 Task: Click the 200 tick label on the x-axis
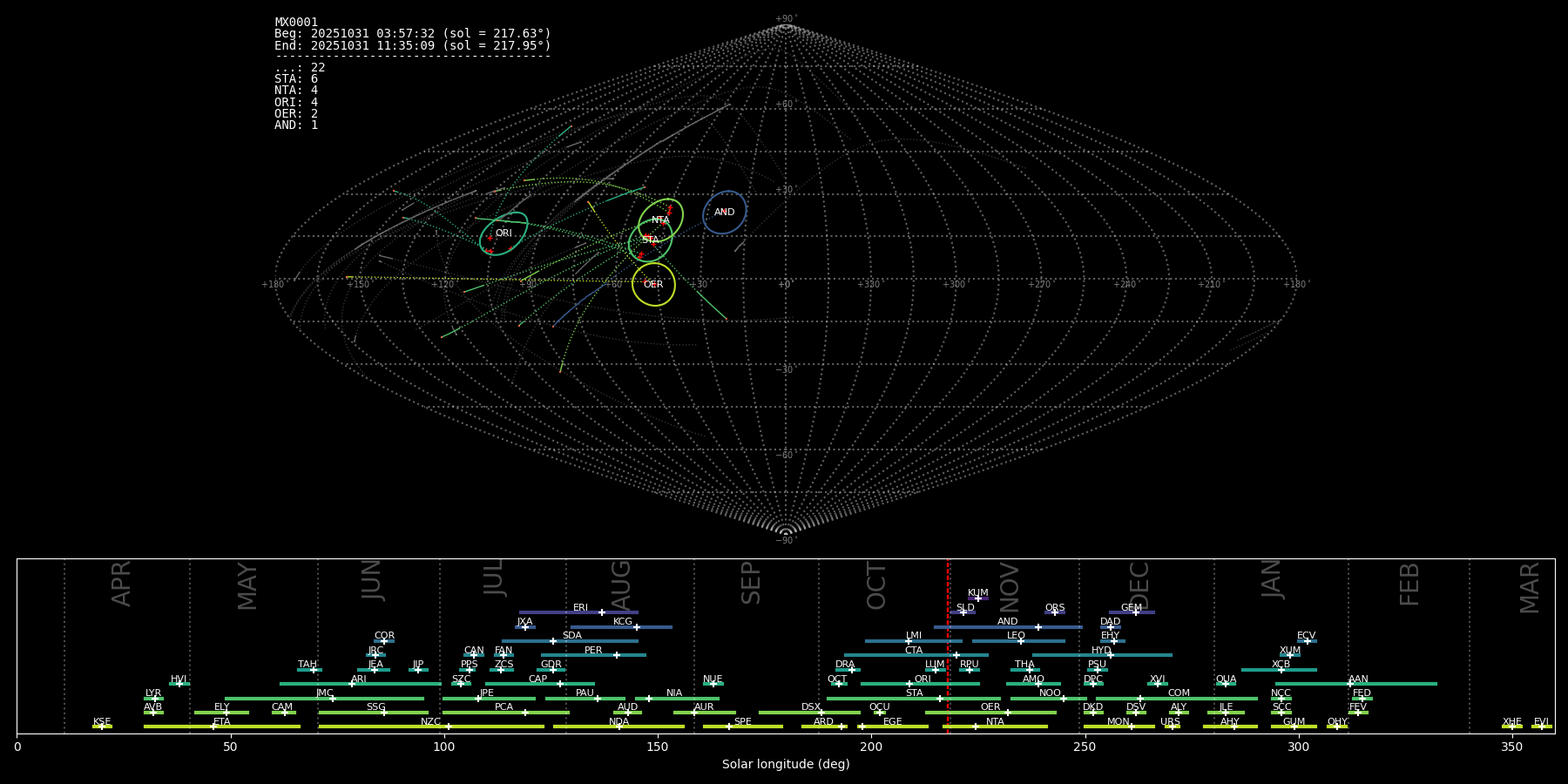871,747
